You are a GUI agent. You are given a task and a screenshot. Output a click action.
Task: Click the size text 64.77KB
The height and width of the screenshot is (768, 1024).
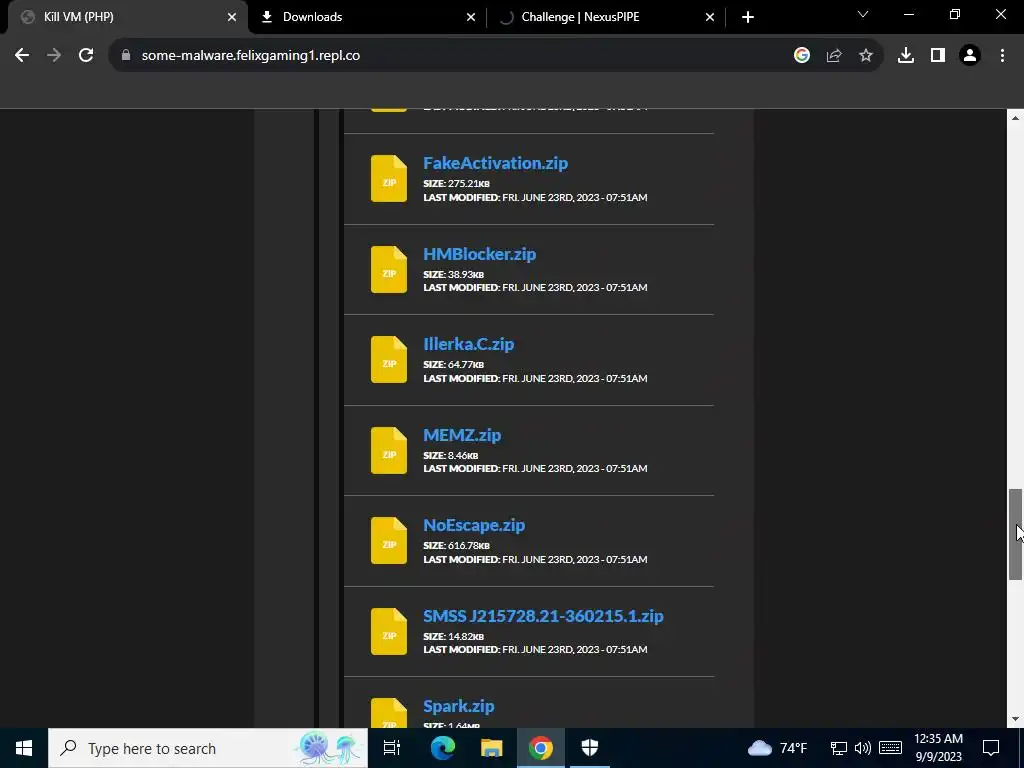[466, 364]
